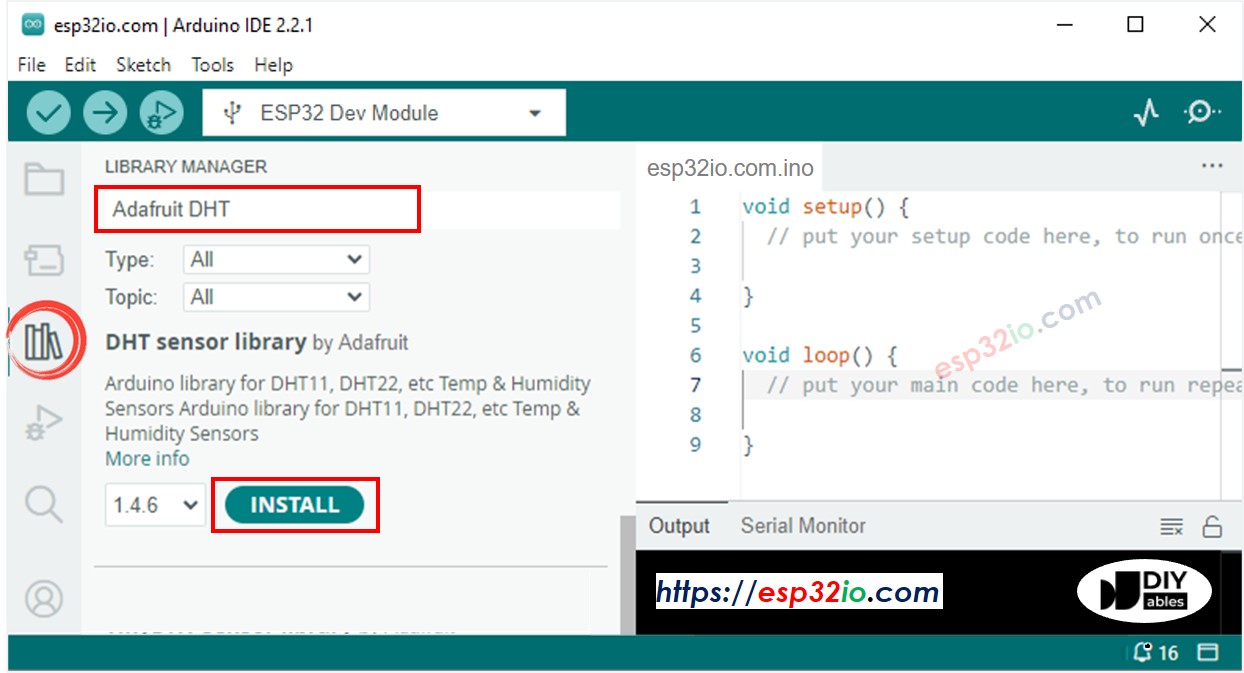Open the Tools menu
1244x673 pixels.
pyautogui.click(x=212, y=64)
